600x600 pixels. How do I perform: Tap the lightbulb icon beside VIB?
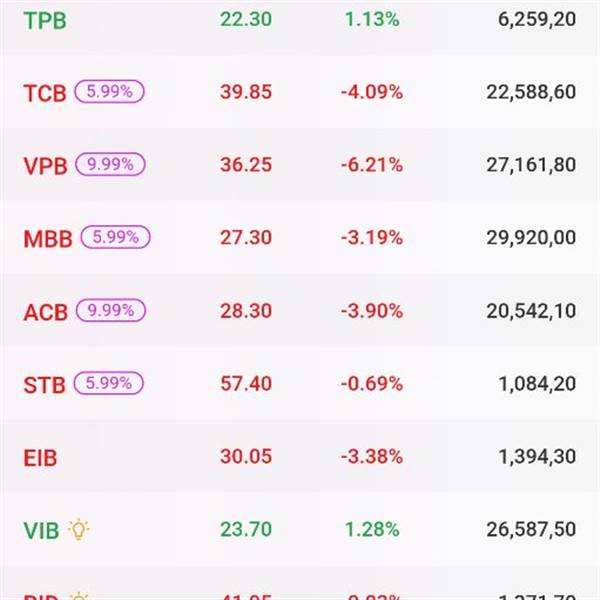[78, 529]
